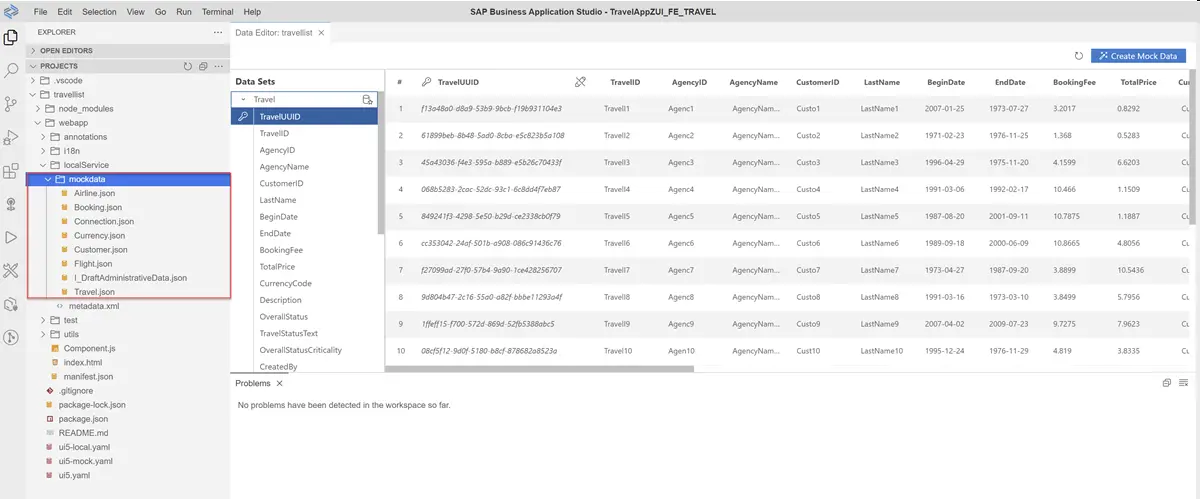The width and height of the screenshot is (1200, 499).
Task: Refresh the data editor table
Action: [x=1078, y=56]
